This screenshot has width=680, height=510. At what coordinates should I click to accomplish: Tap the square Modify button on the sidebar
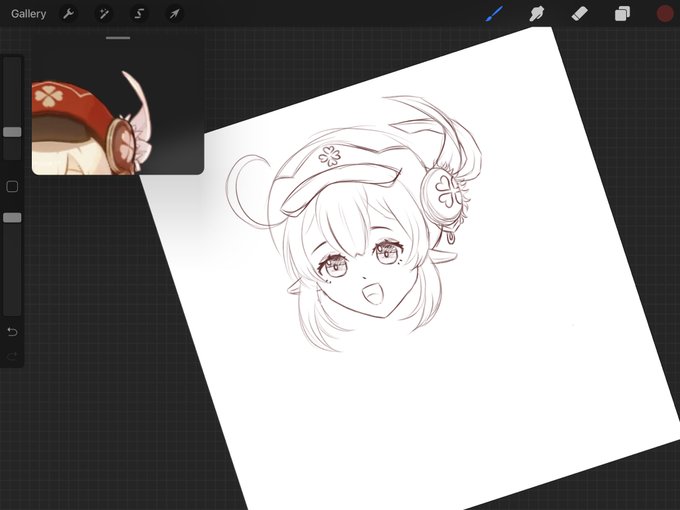[12, 186]
